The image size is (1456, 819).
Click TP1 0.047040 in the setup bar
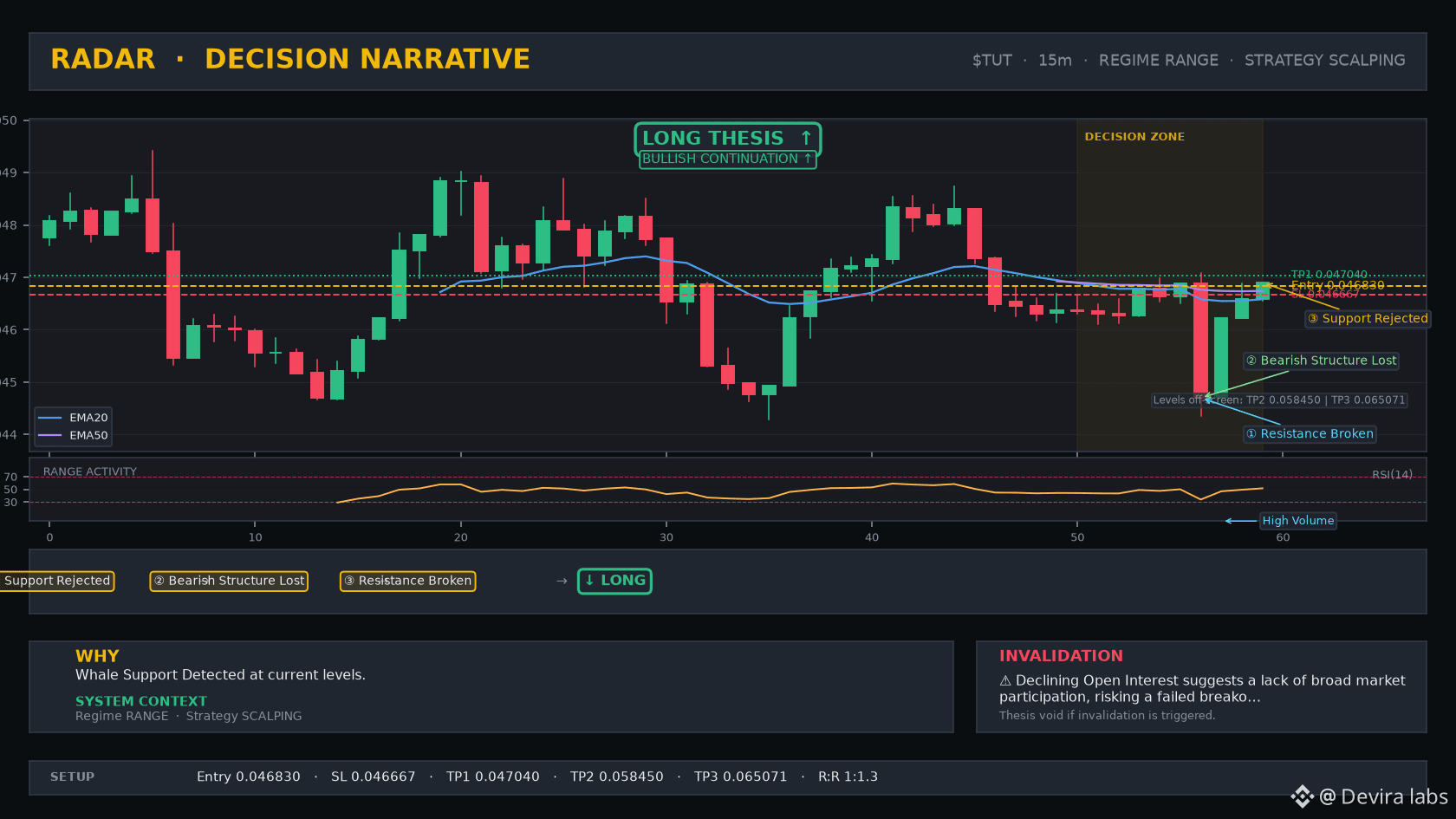coord(493,777)
